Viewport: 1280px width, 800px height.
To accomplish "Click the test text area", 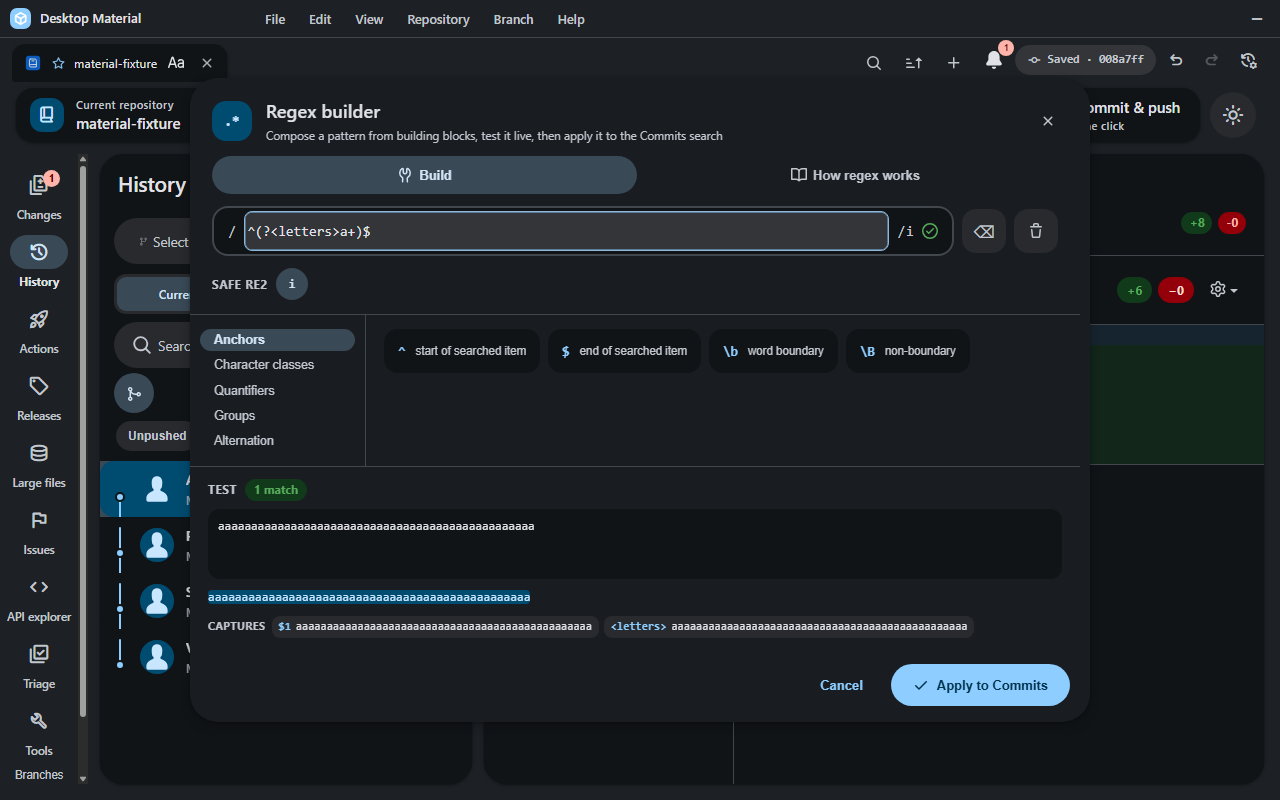I will tap(635, 544).
